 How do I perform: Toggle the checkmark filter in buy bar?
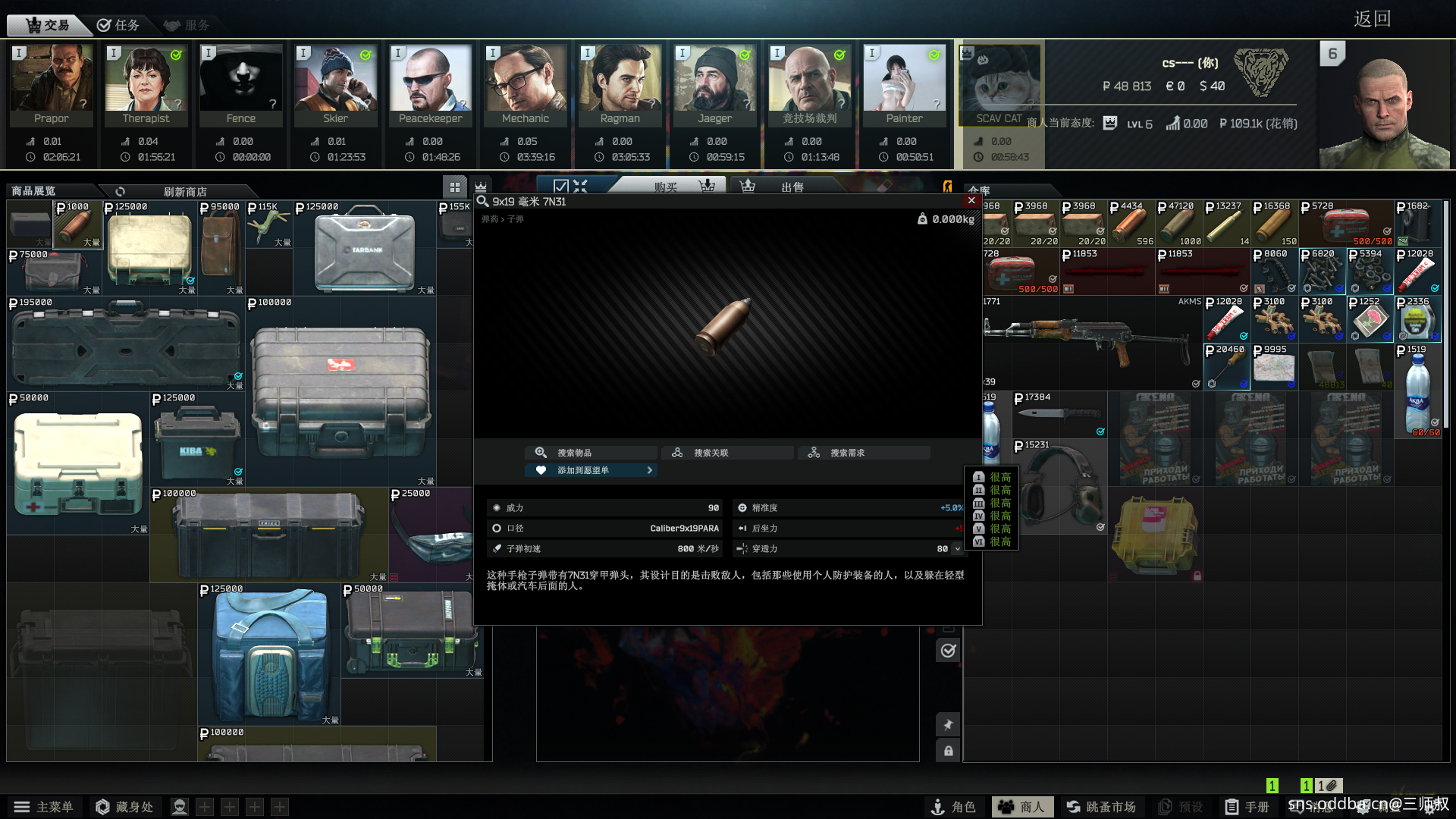[x=561, y=186]
